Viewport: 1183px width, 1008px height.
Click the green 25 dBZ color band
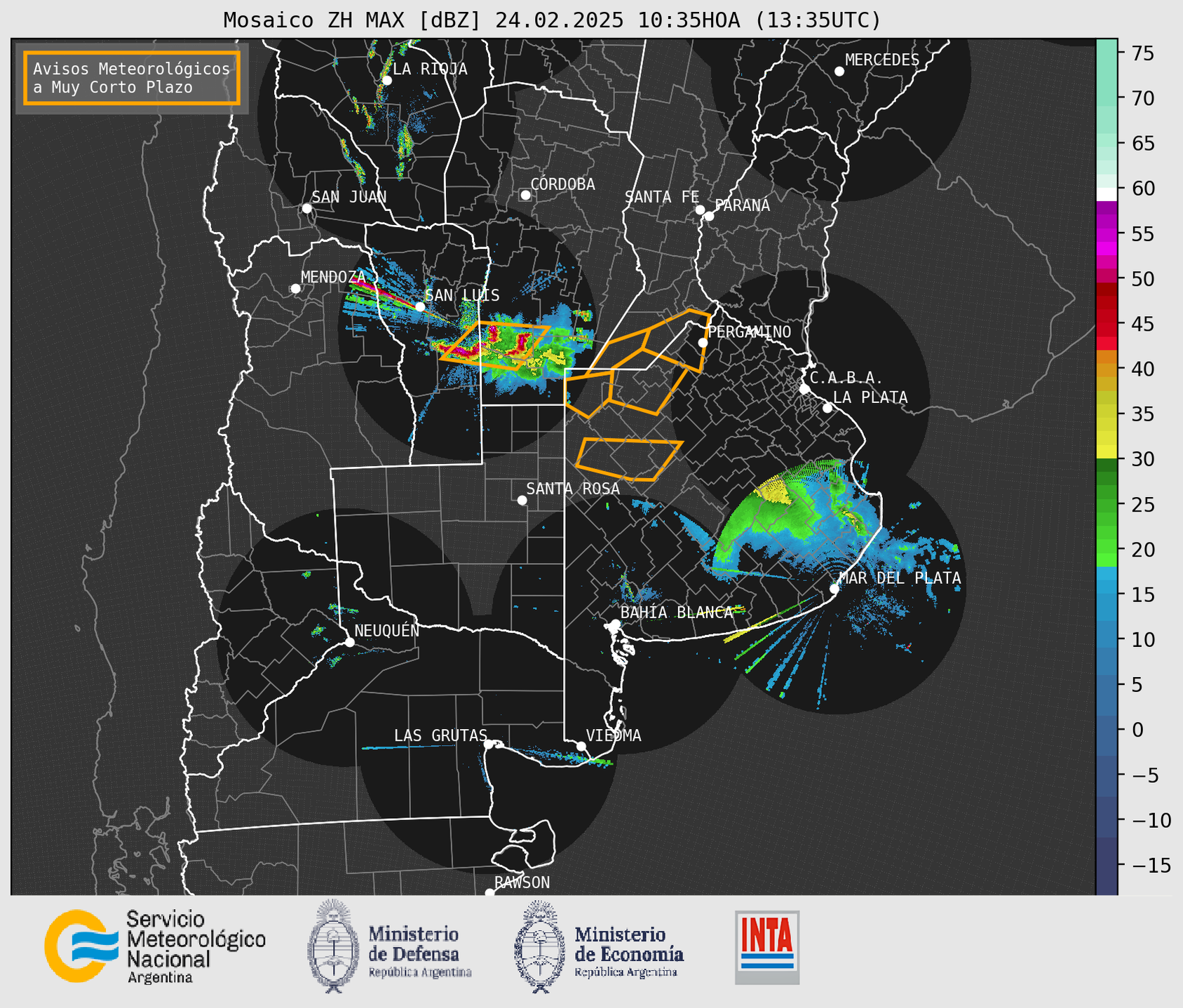pos(1107,504)
